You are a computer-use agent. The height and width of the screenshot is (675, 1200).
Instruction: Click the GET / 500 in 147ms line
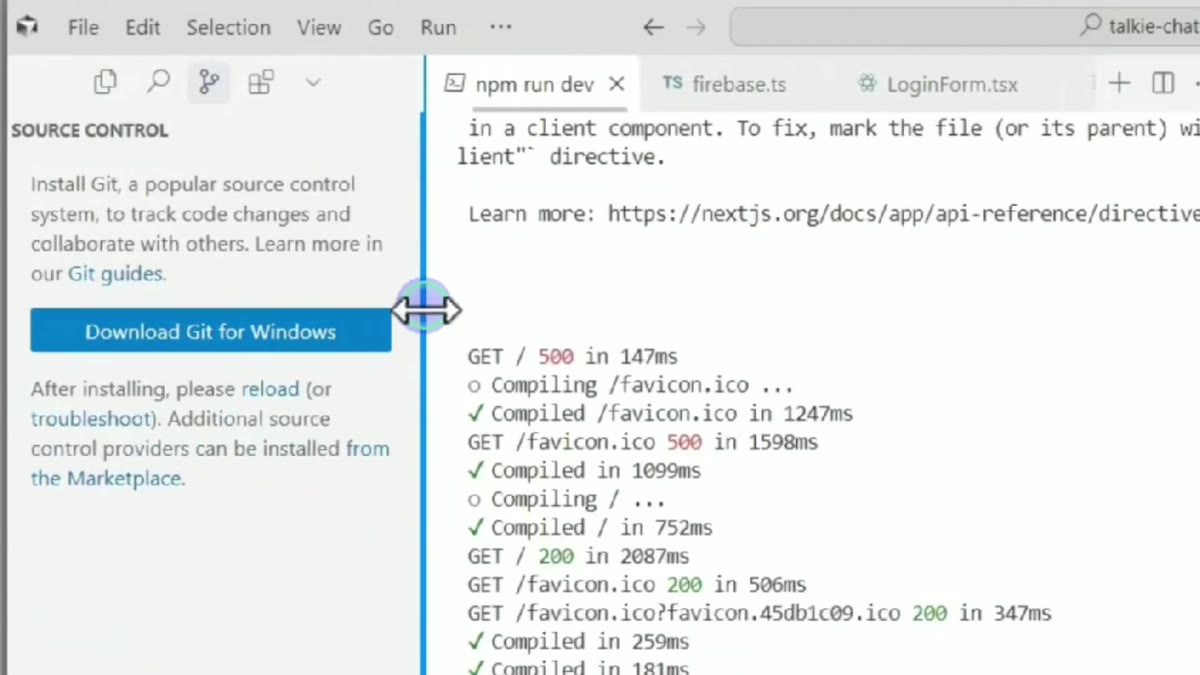click(x=572, y=356)
